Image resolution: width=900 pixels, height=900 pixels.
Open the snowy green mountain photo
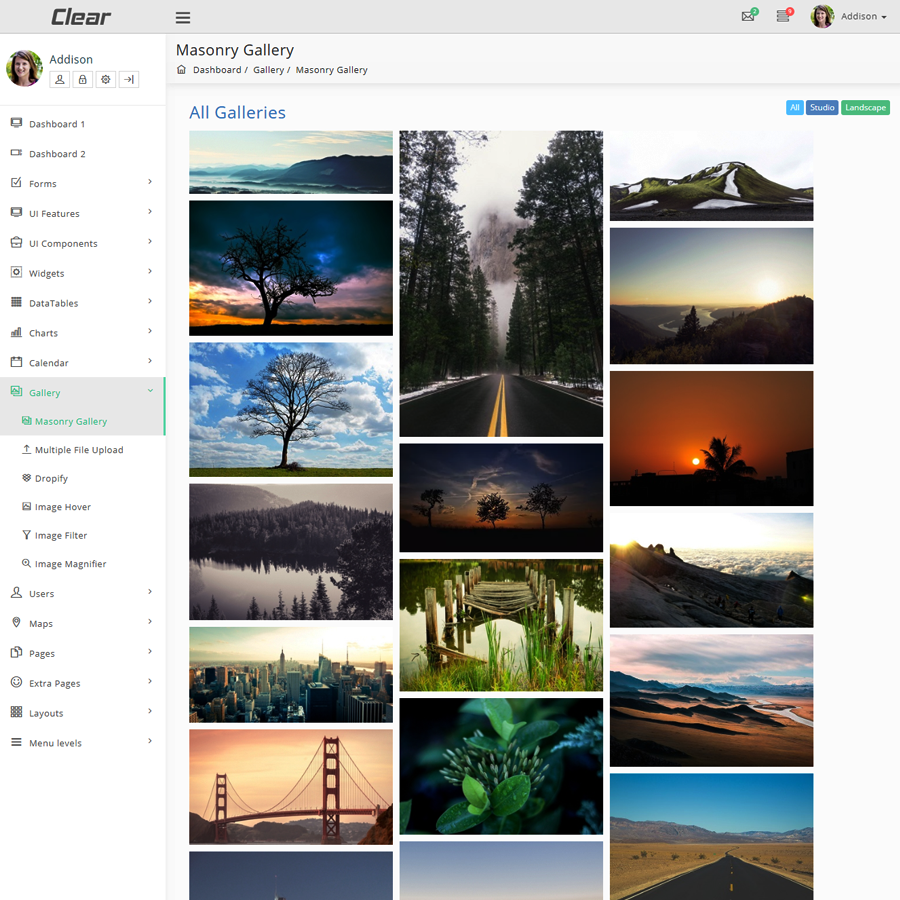(711, 176)
